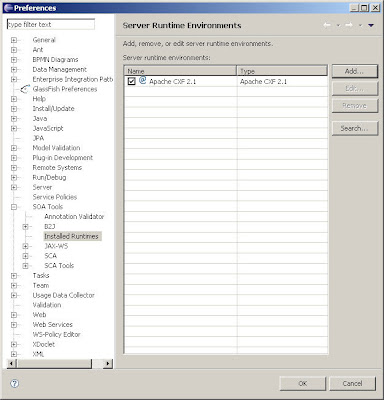Select the XDoclet tree item

[44, 344]
